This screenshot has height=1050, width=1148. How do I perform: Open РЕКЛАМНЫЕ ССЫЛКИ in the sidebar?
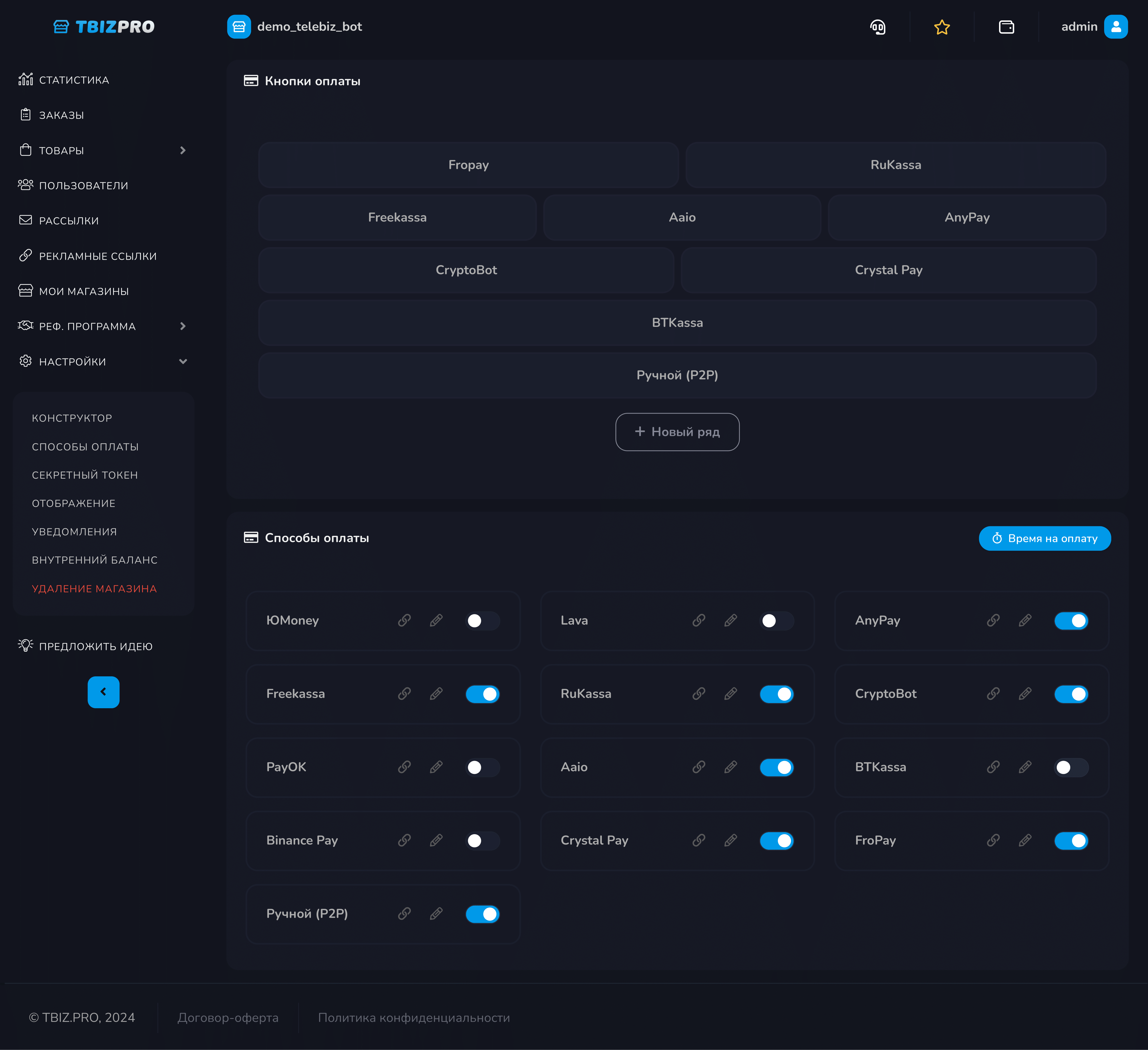click(x=88, y=256)
